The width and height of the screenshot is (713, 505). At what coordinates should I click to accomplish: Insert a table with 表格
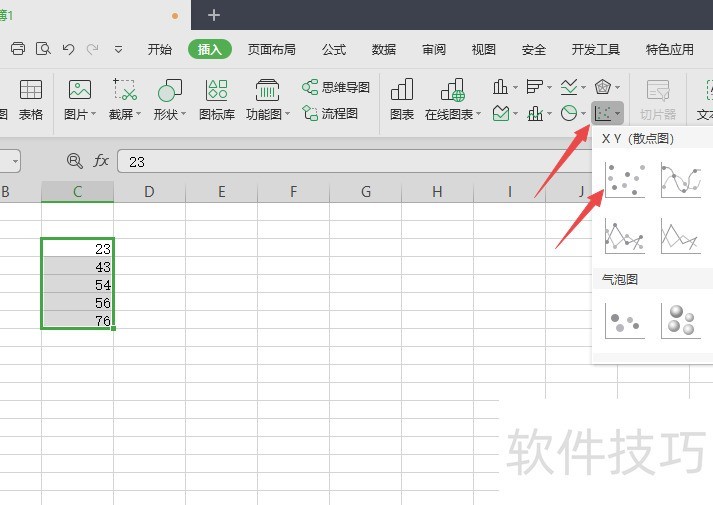[x=30, y=100]
